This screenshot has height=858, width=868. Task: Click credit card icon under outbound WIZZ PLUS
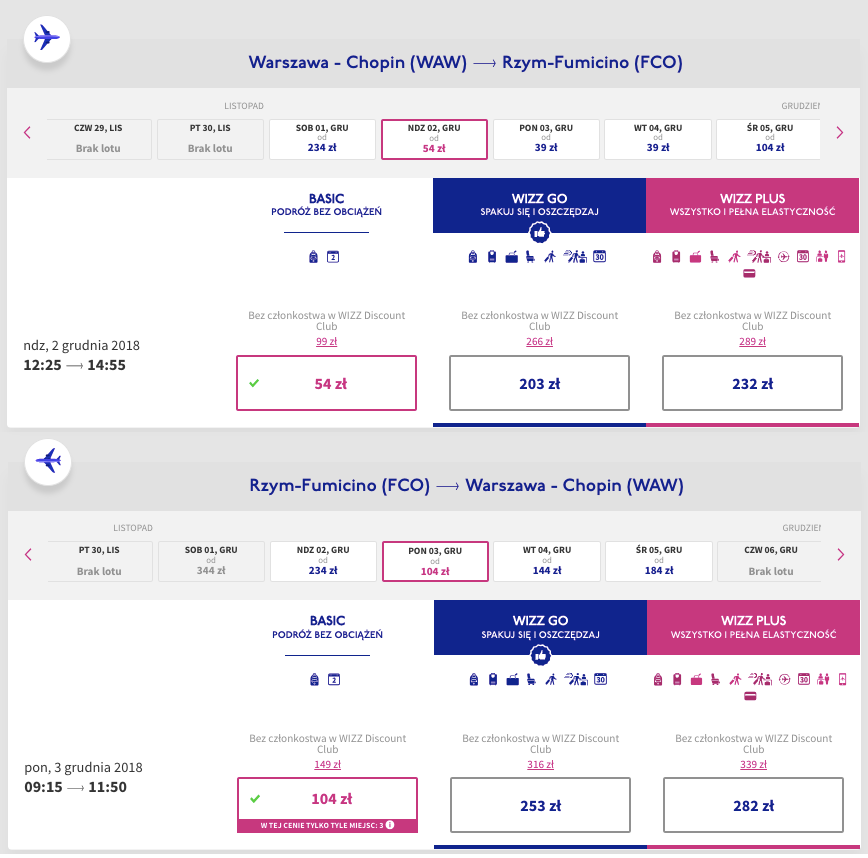pos(749,273)
